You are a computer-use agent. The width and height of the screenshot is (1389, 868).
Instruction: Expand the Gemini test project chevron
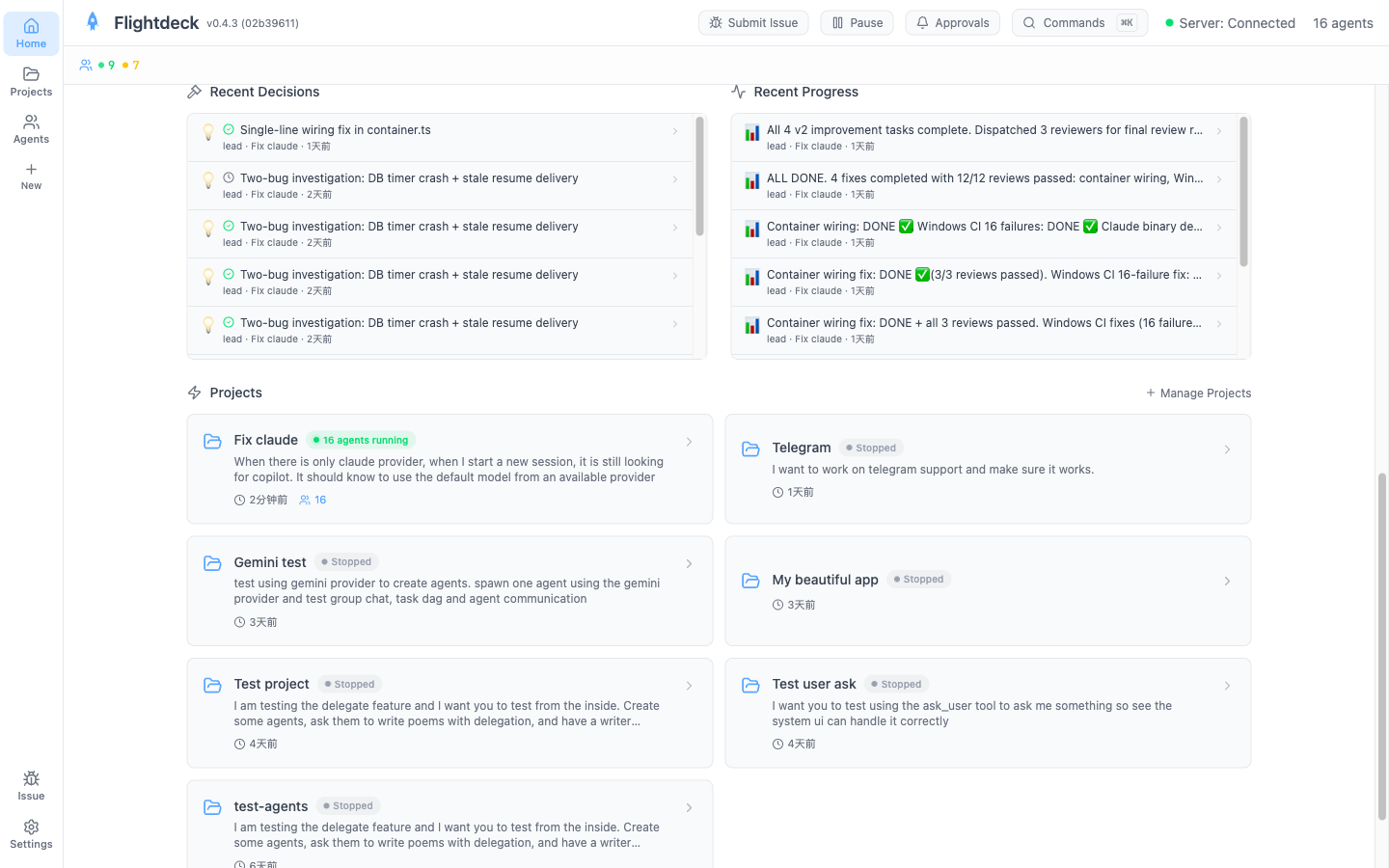click(x=689, y=563)
